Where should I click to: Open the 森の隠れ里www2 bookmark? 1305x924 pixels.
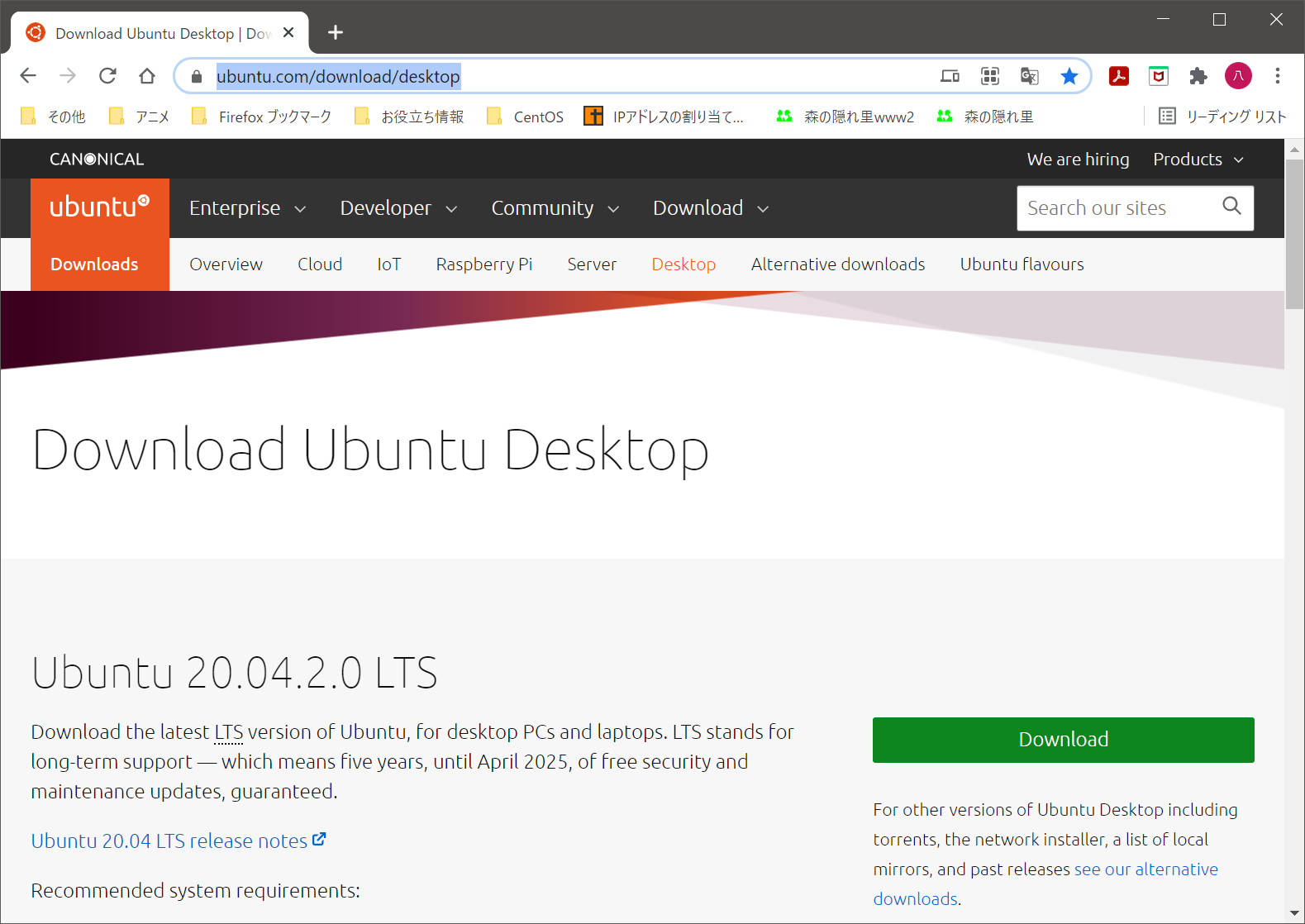tap(845, 117)
